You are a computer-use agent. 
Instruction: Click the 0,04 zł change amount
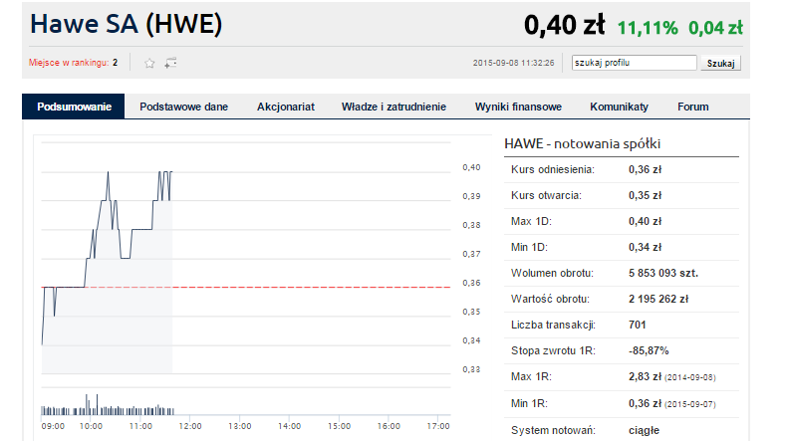(715, 28)
